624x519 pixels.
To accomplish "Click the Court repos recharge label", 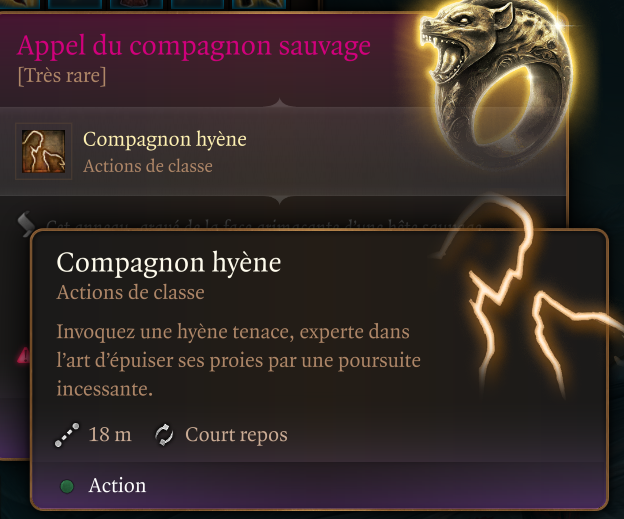I will coord(236,435).
